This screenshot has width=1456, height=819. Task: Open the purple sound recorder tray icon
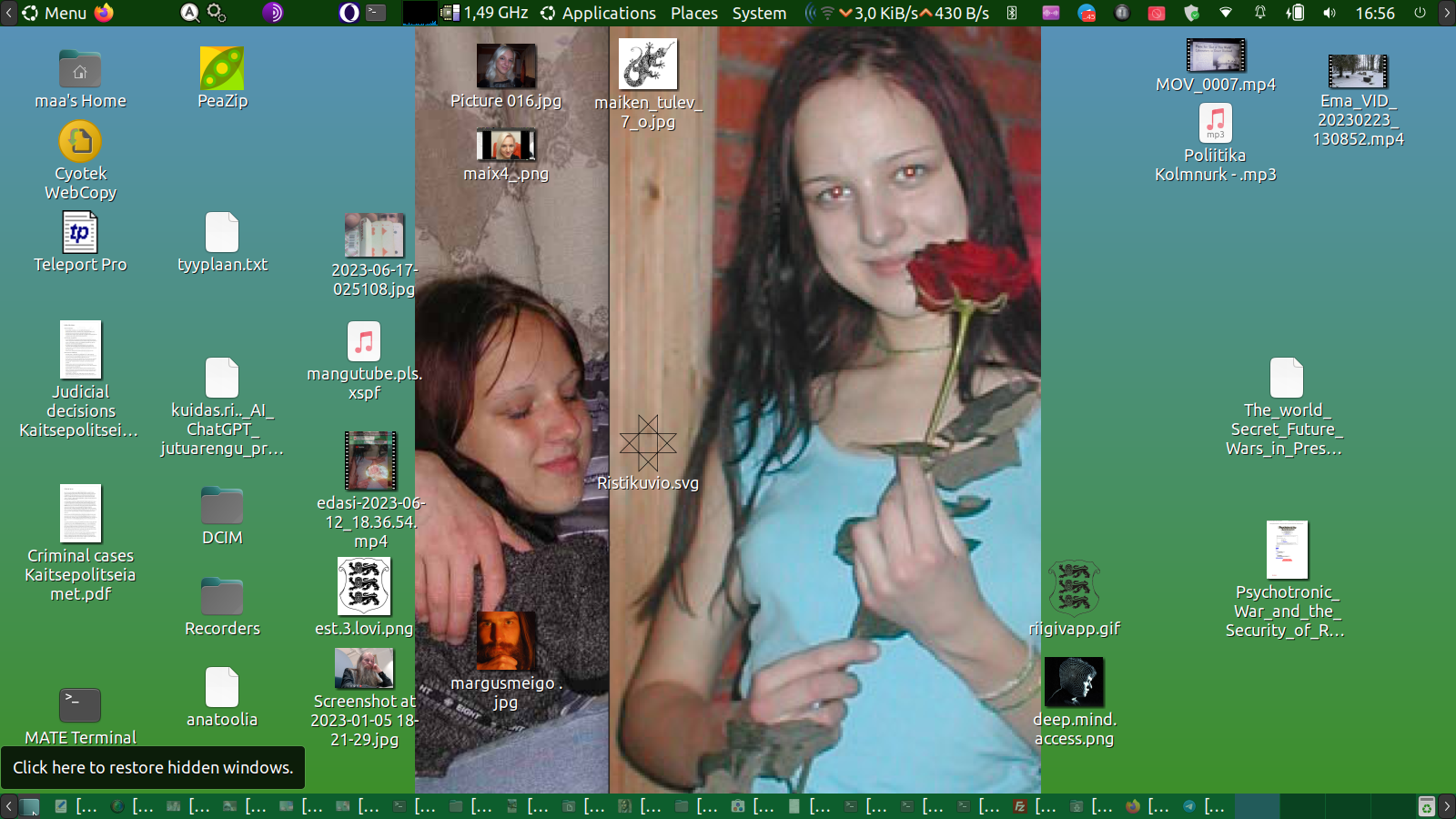pyautogui.click(x=1051, y=13)
